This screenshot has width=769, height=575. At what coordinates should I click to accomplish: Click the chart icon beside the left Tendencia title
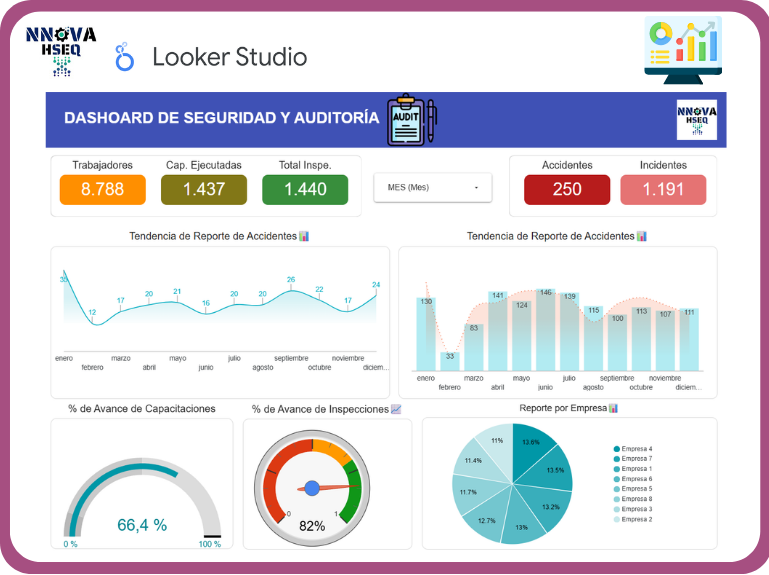coord(304,236)
